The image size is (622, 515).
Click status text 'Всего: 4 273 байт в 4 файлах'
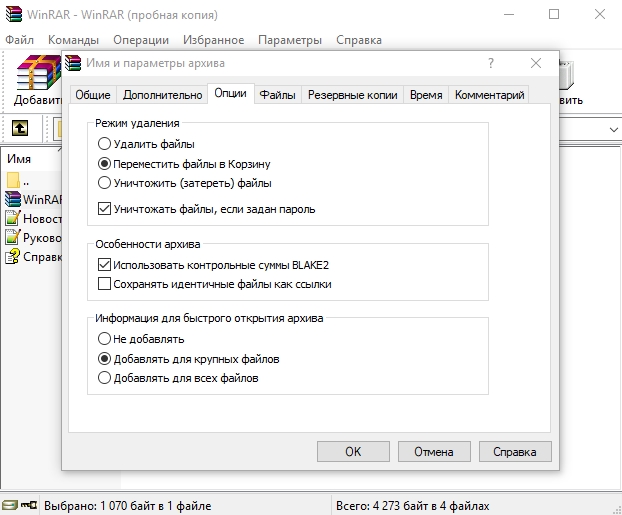[x=413, y=506]
